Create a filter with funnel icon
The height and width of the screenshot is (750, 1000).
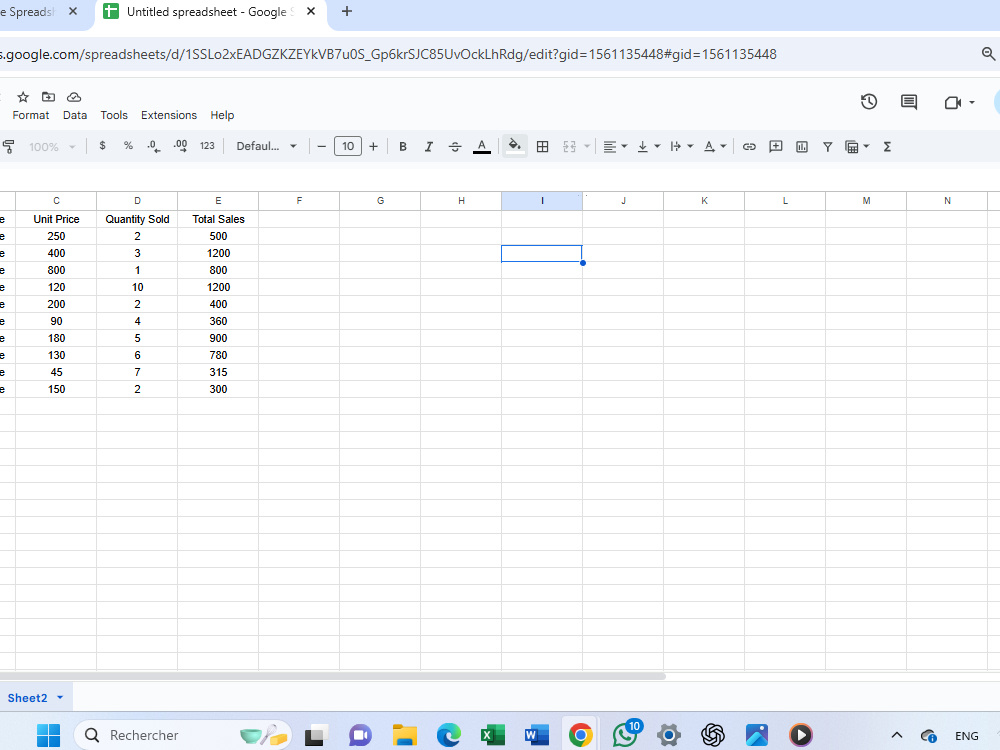pos(827,147)
